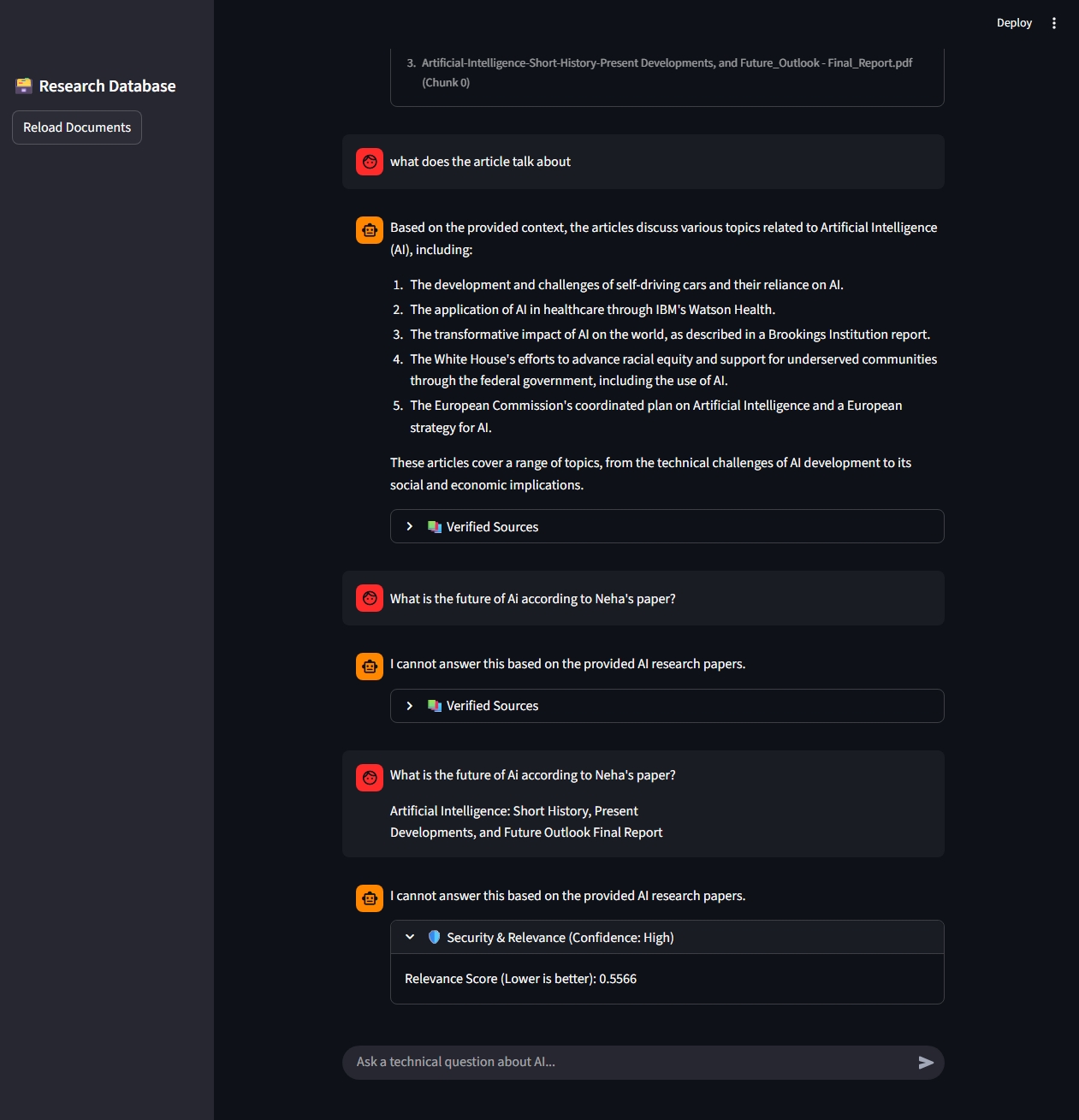1079x1120 pixels.
Task: Click the blue shield icon on Security & Relevance
Action: pyautogui.click(x=435, y=938)
